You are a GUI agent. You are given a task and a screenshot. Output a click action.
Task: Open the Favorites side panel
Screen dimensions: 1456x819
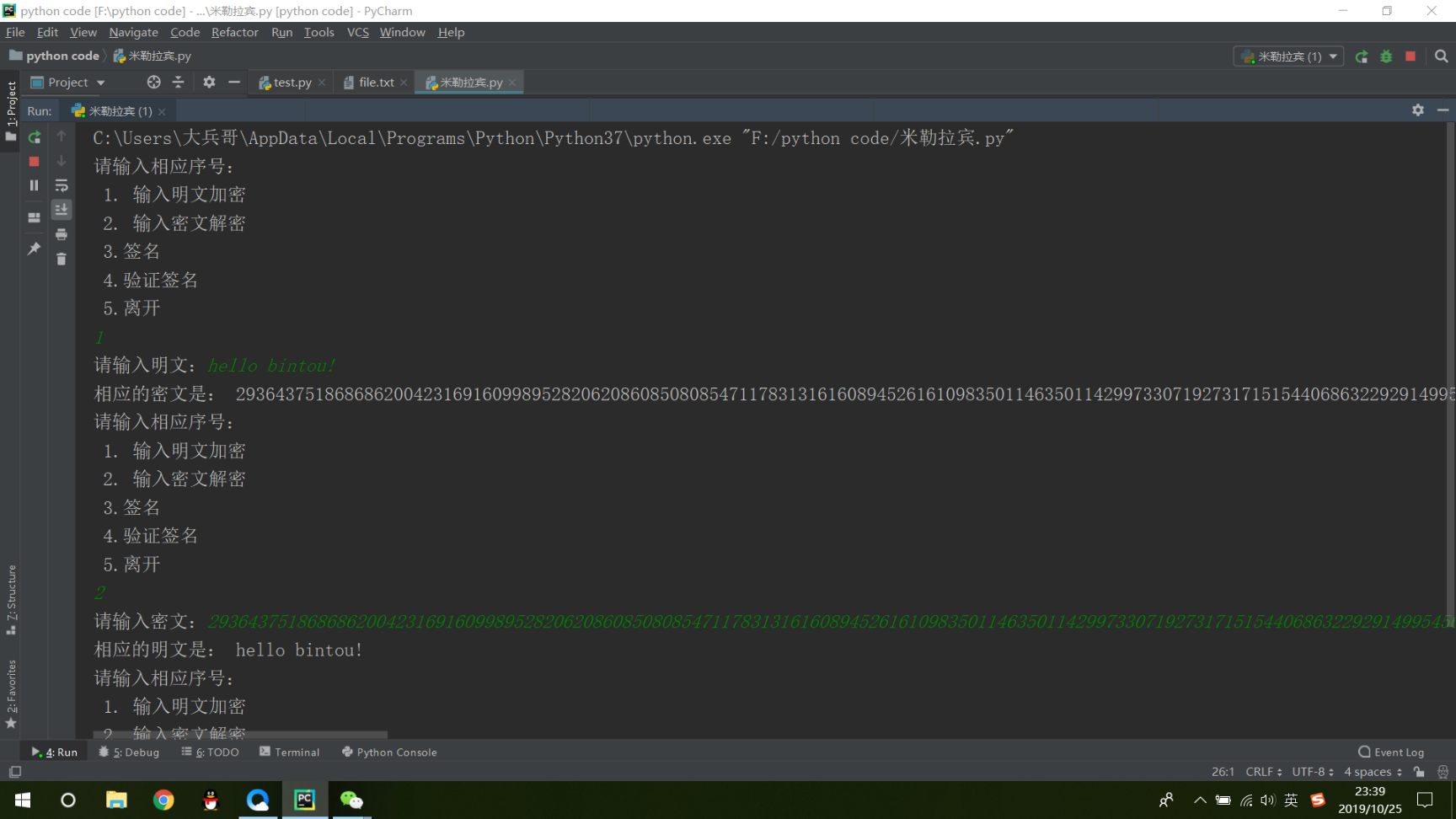click(x=11, y=694)
